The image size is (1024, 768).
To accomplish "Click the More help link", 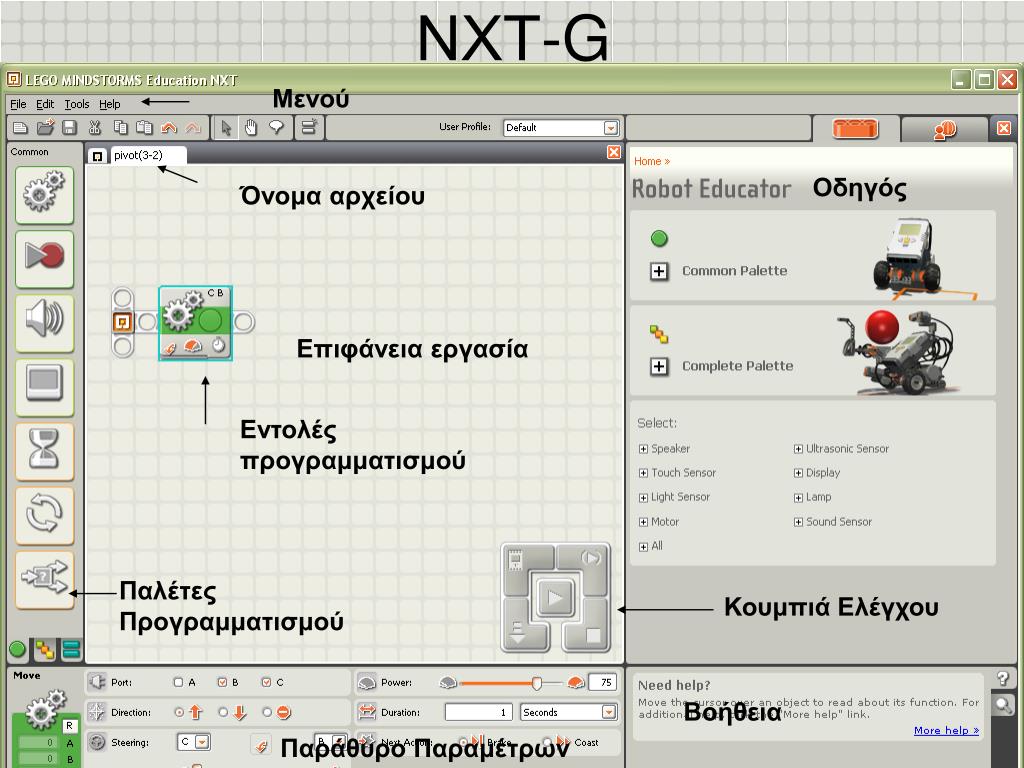I will click(x=946, y=730).
